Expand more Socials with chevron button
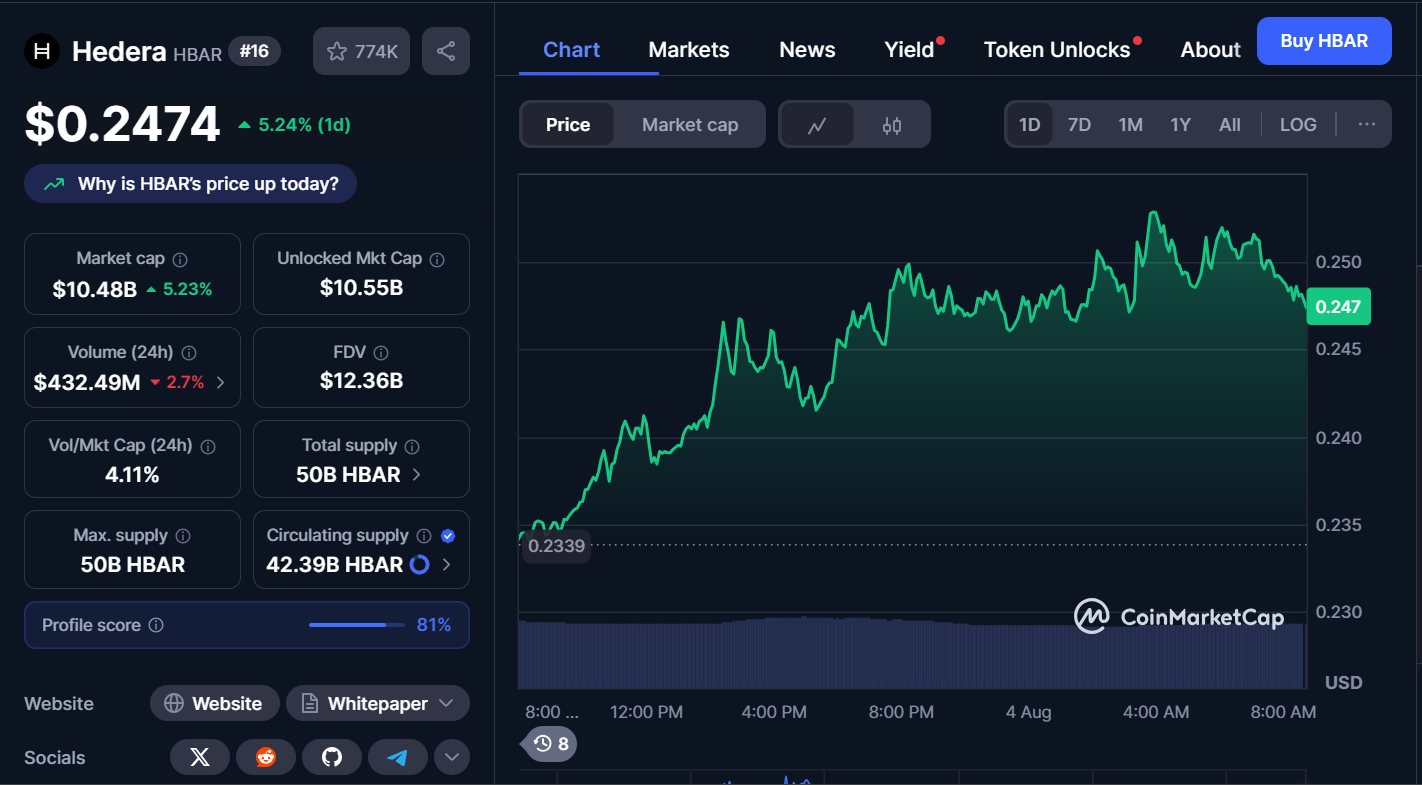The image size is (1422, 785). 452,758
